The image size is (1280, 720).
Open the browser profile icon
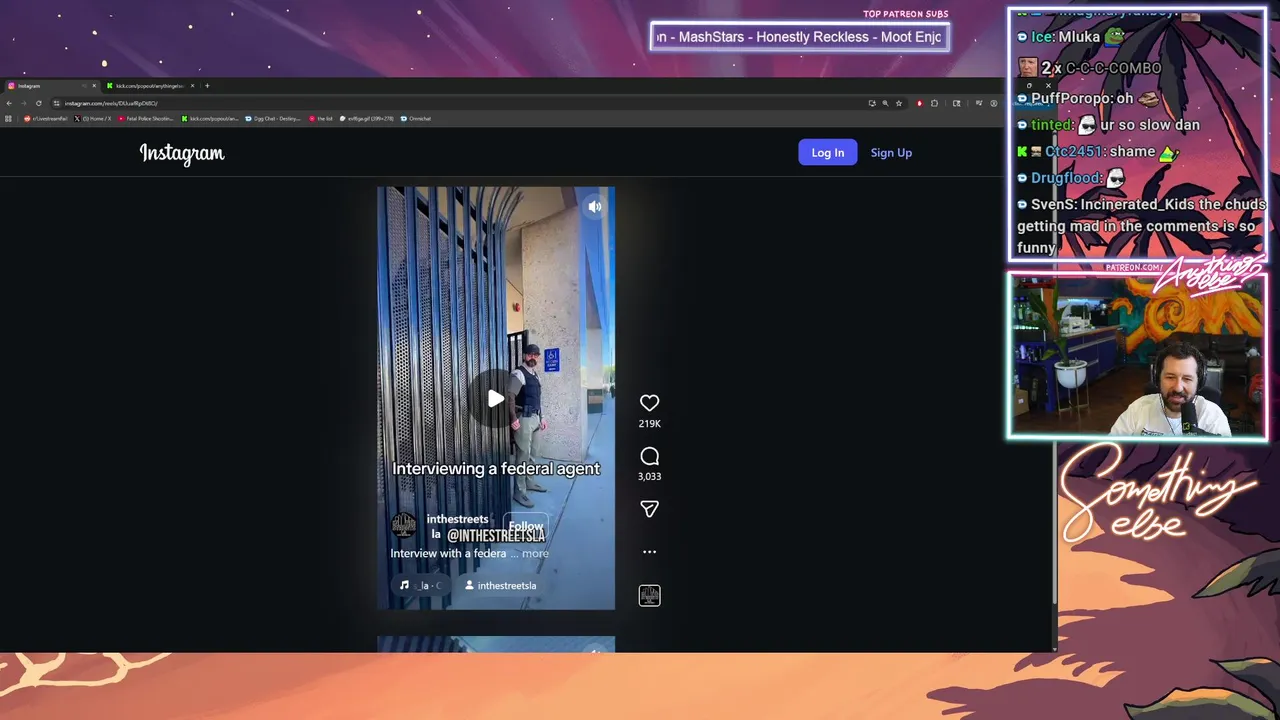coord(994,103)
